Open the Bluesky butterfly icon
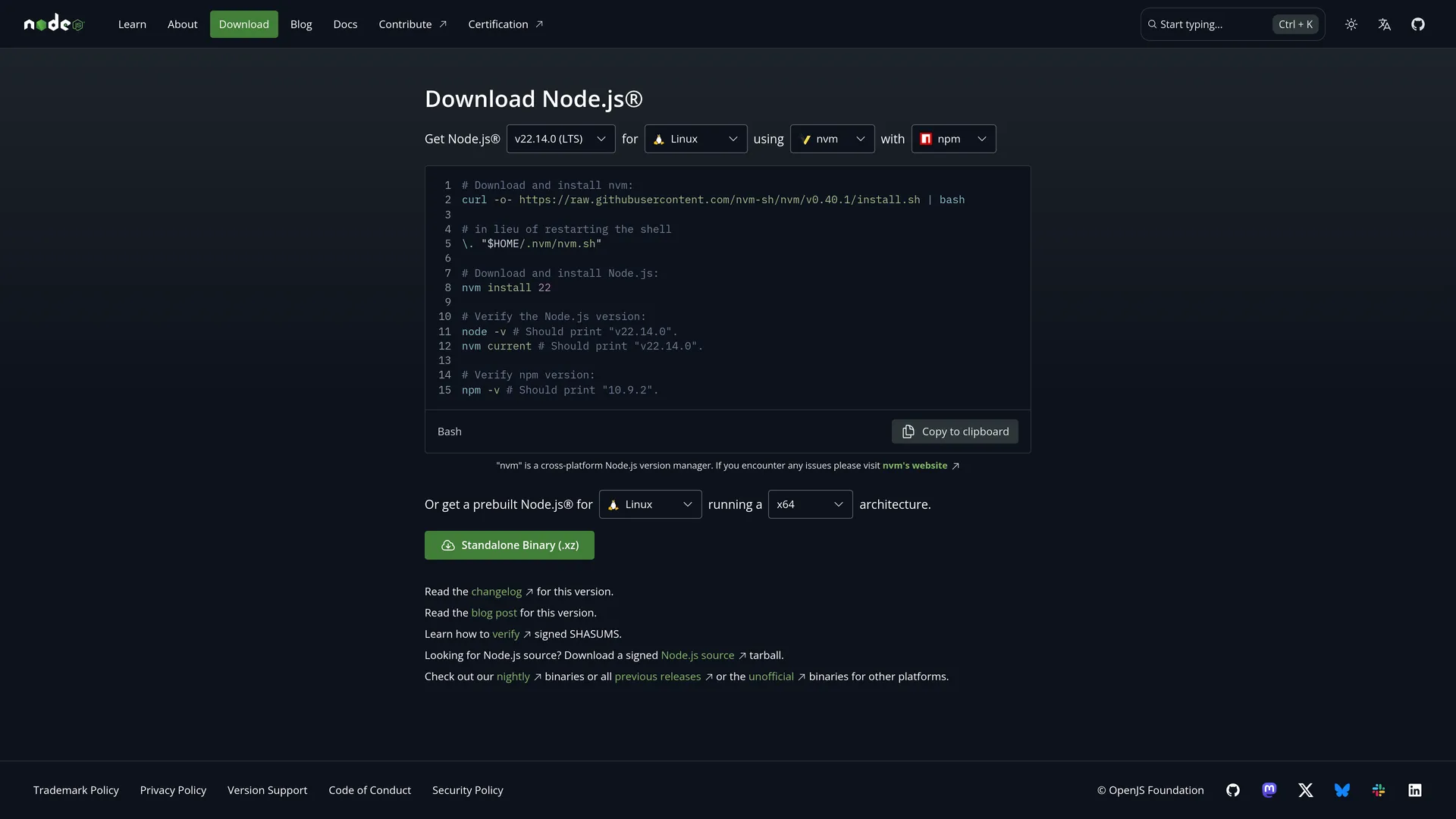Screen dimensions: 1456x819 tap(1342, 790)
